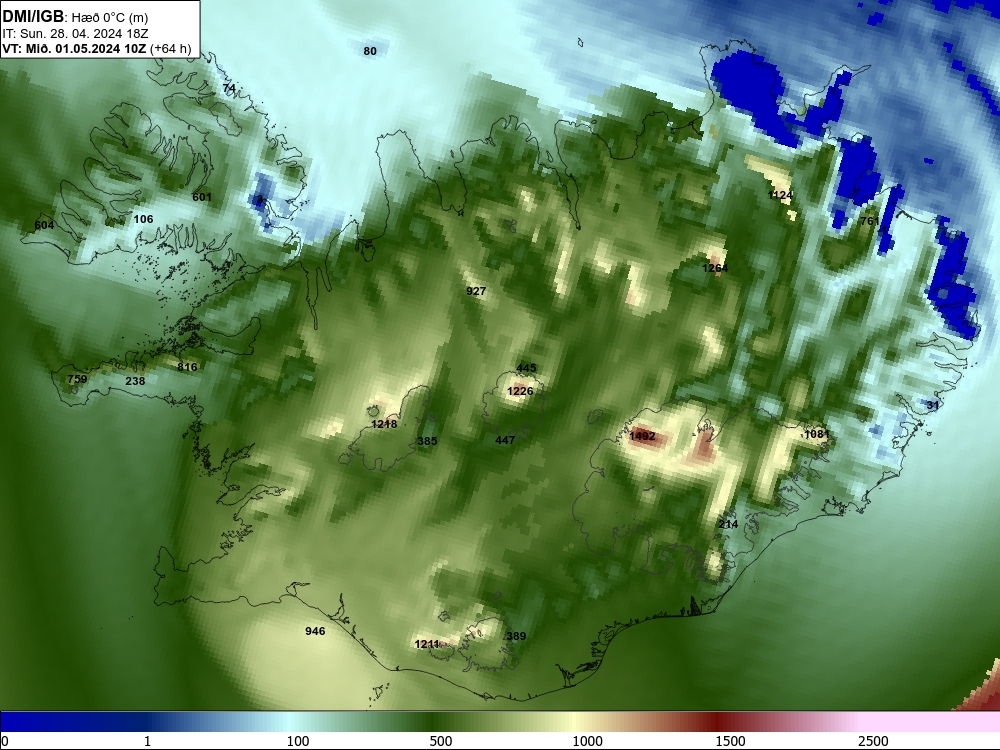Click the 80 value over the northern sea

pos(370,51)
